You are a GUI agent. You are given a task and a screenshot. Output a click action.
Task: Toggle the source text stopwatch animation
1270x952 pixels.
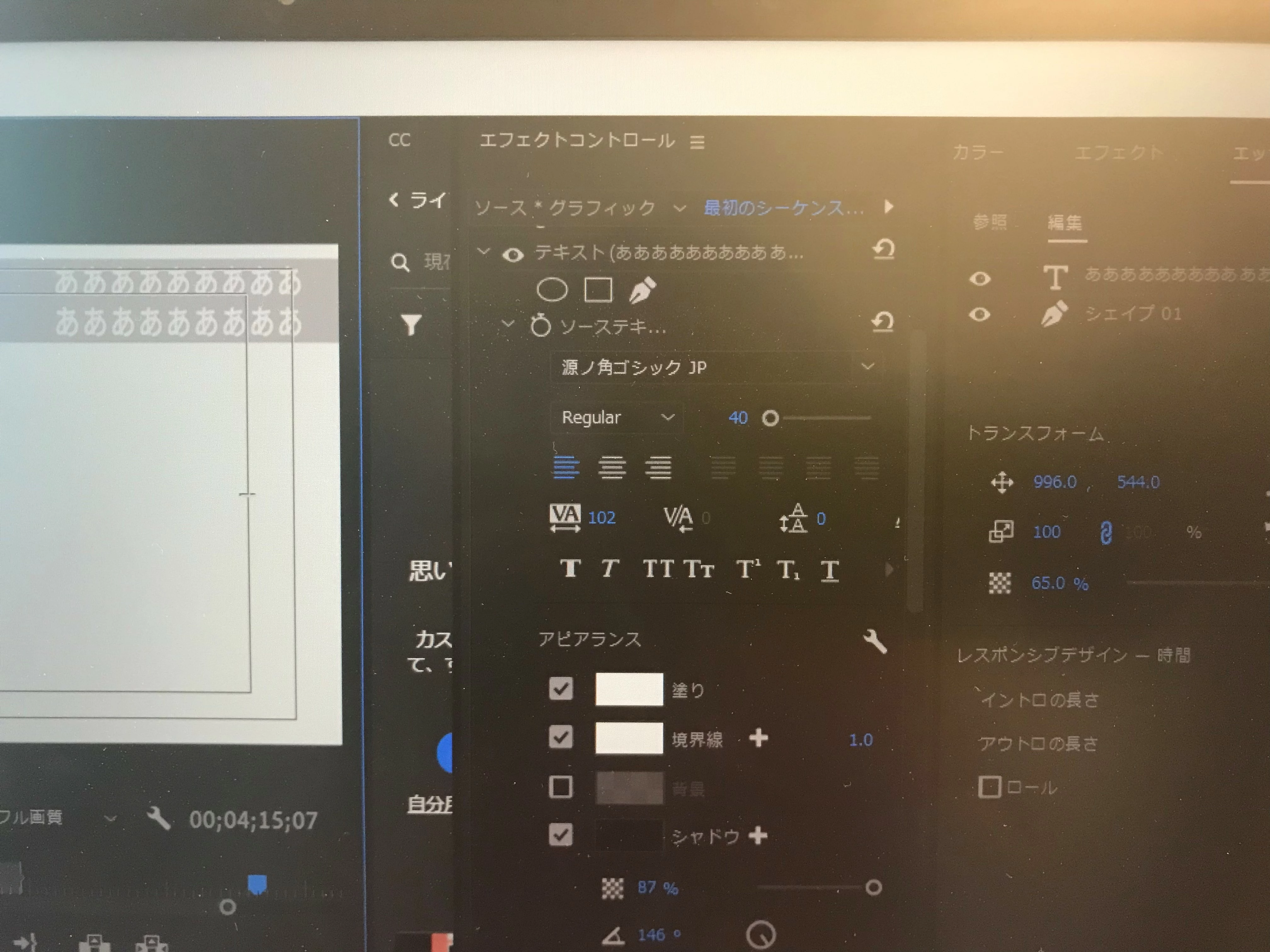click(540, 326)
